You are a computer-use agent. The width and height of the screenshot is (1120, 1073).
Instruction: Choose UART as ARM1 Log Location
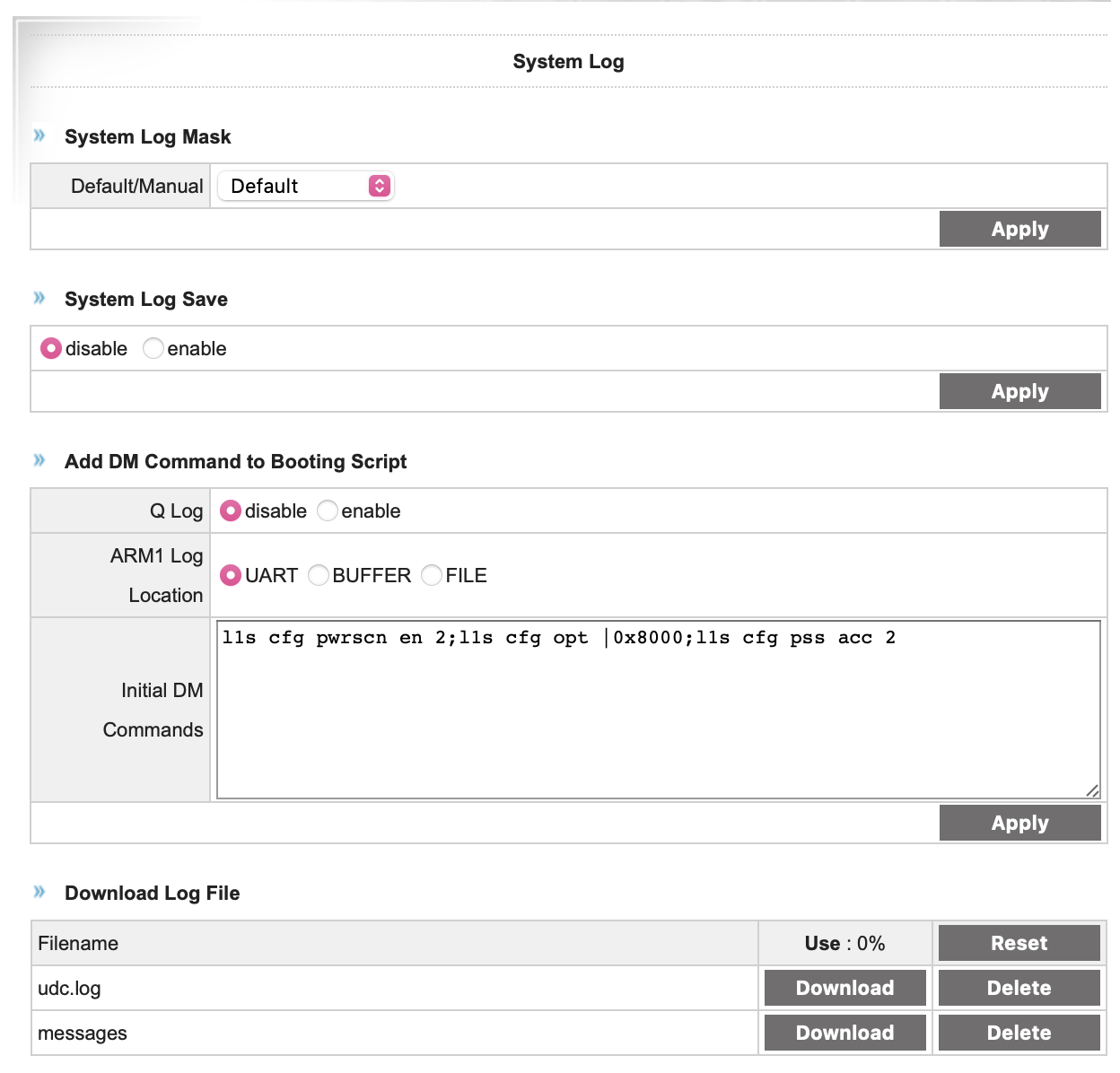231,575
